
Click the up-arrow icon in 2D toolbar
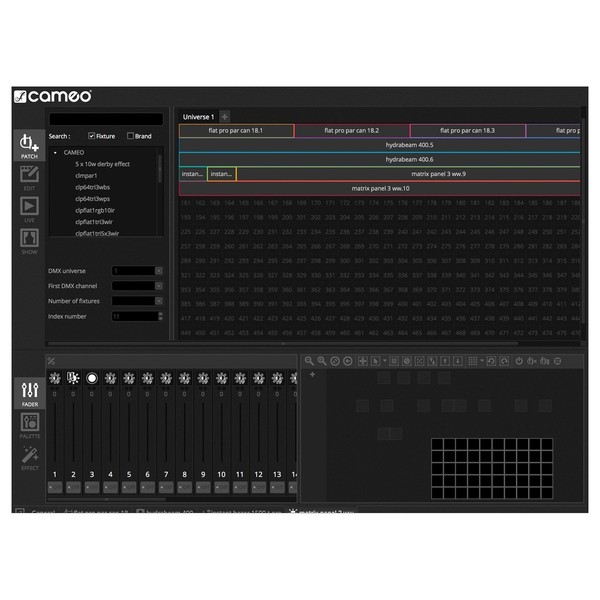pos(445,361)
